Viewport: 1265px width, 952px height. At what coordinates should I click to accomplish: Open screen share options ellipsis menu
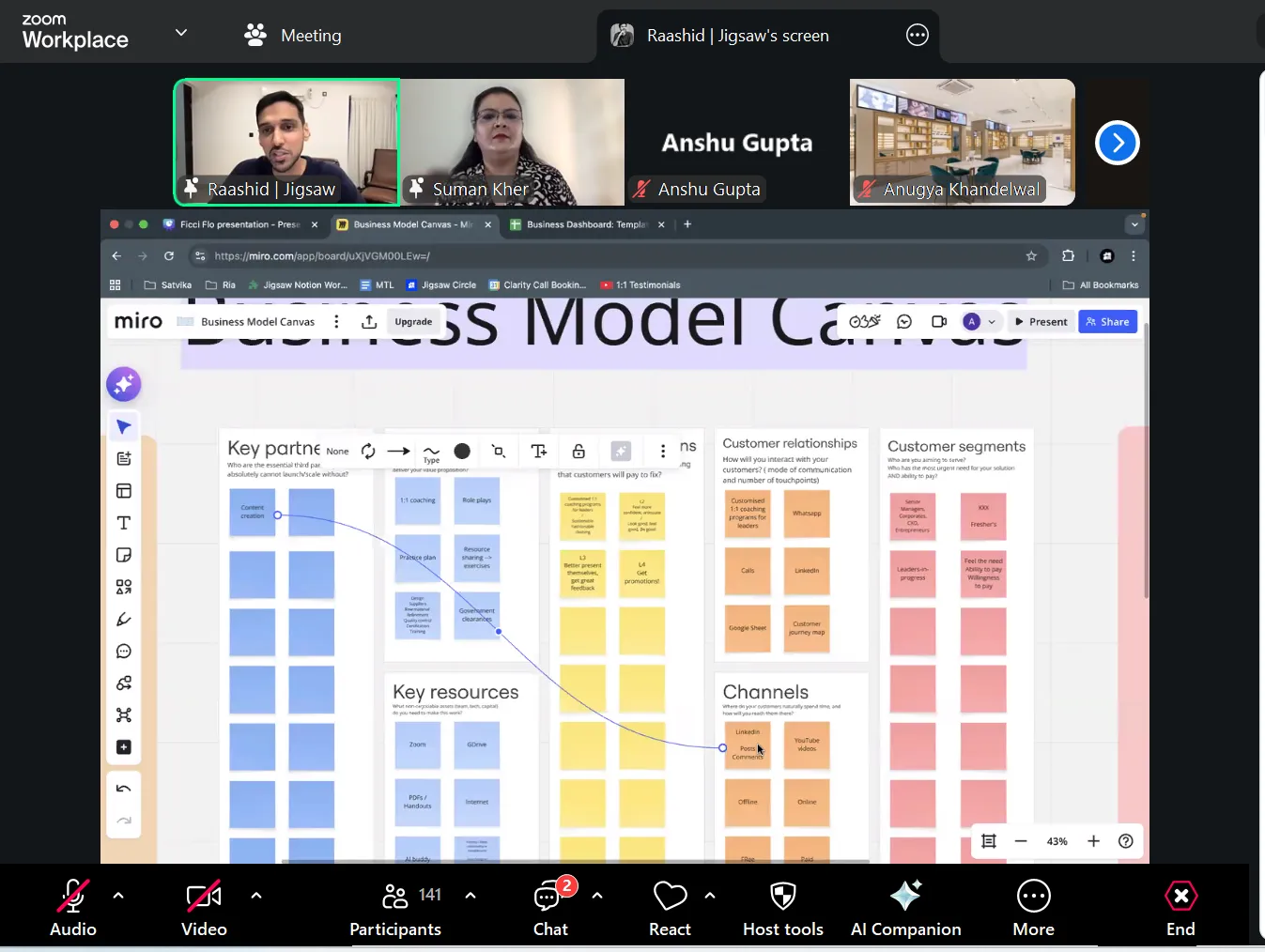[x=917, y=36]
